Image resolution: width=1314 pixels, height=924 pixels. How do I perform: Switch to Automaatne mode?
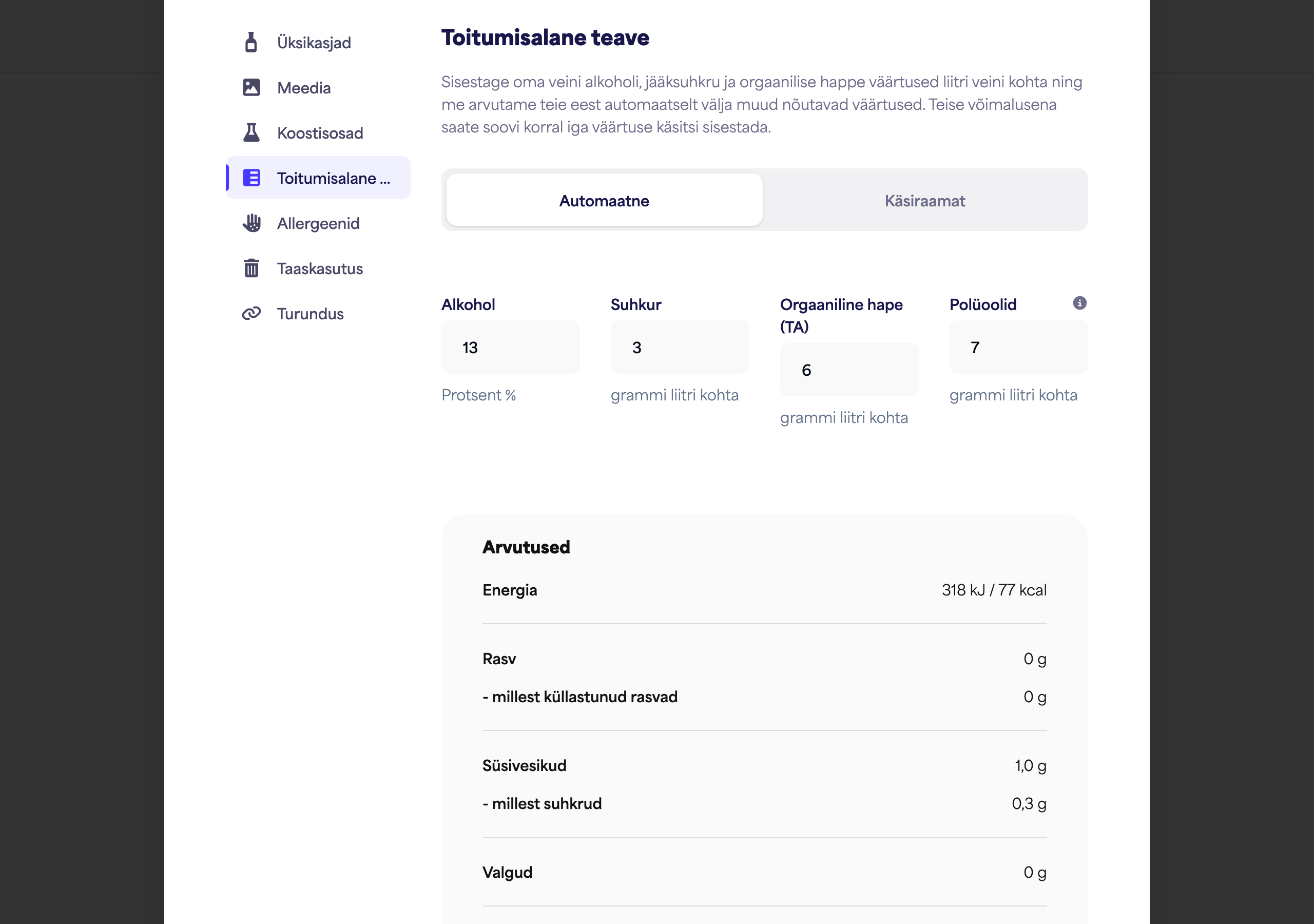(x=604, y=200)
